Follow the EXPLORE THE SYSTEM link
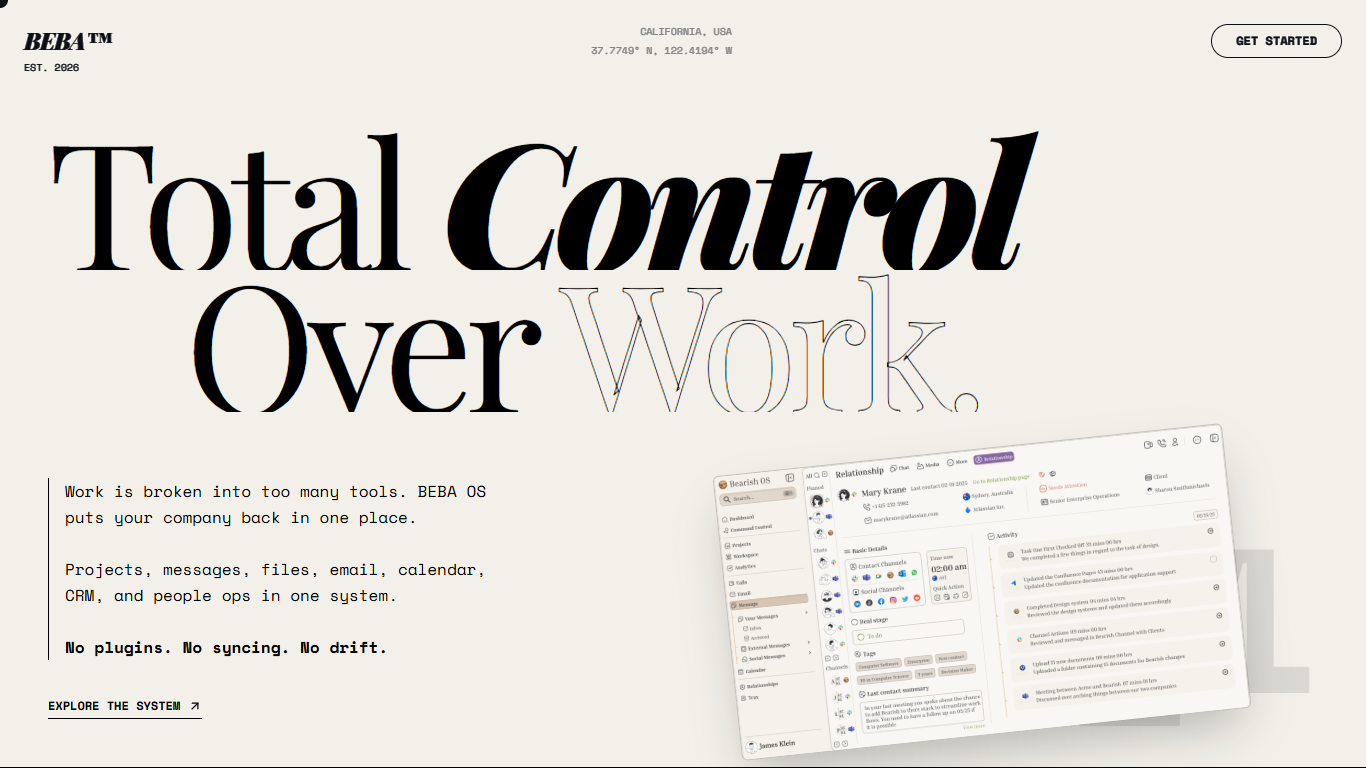 tap(124, 706)
